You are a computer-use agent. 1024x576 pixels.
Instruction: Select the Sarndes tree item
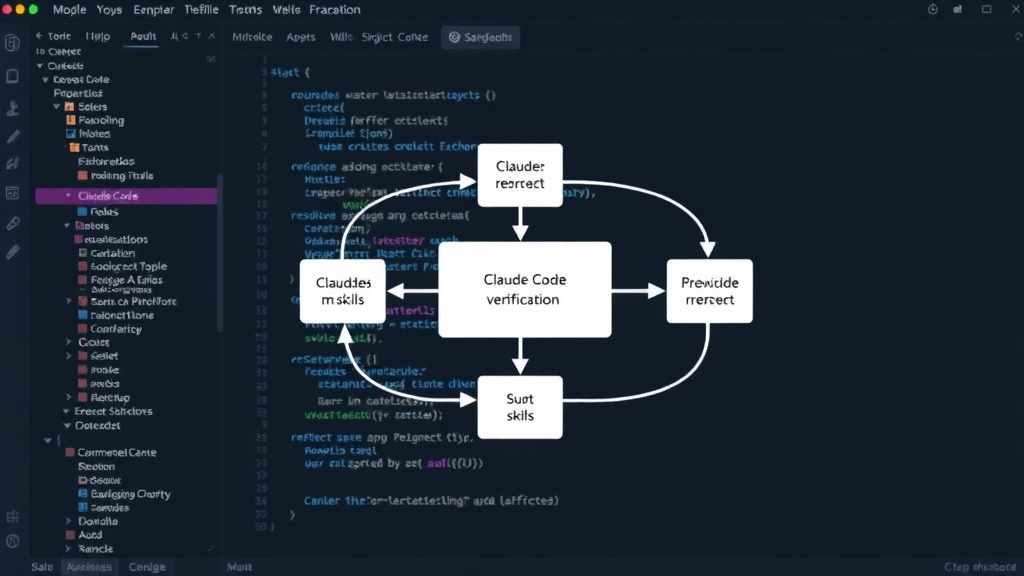[x=110, y=507]
